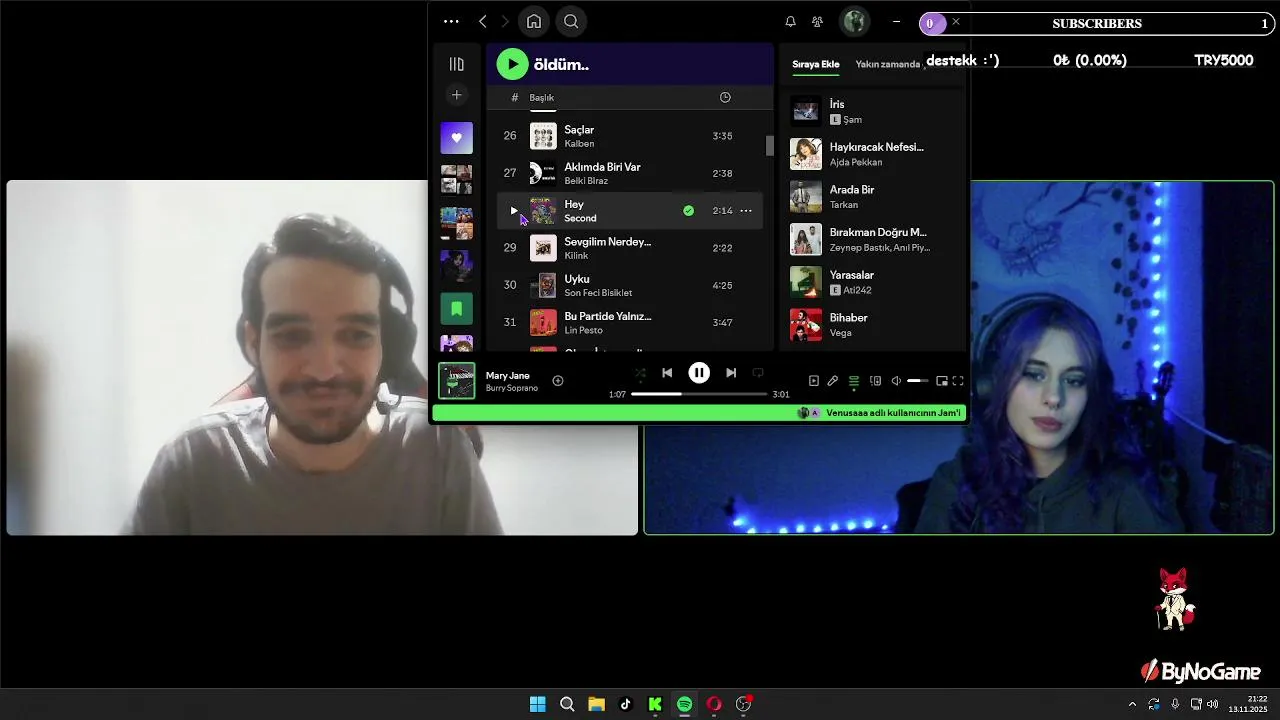The height and width of the screenshot is (720, 1280).
Task: Skip to previous track
Action: (667, 373)
